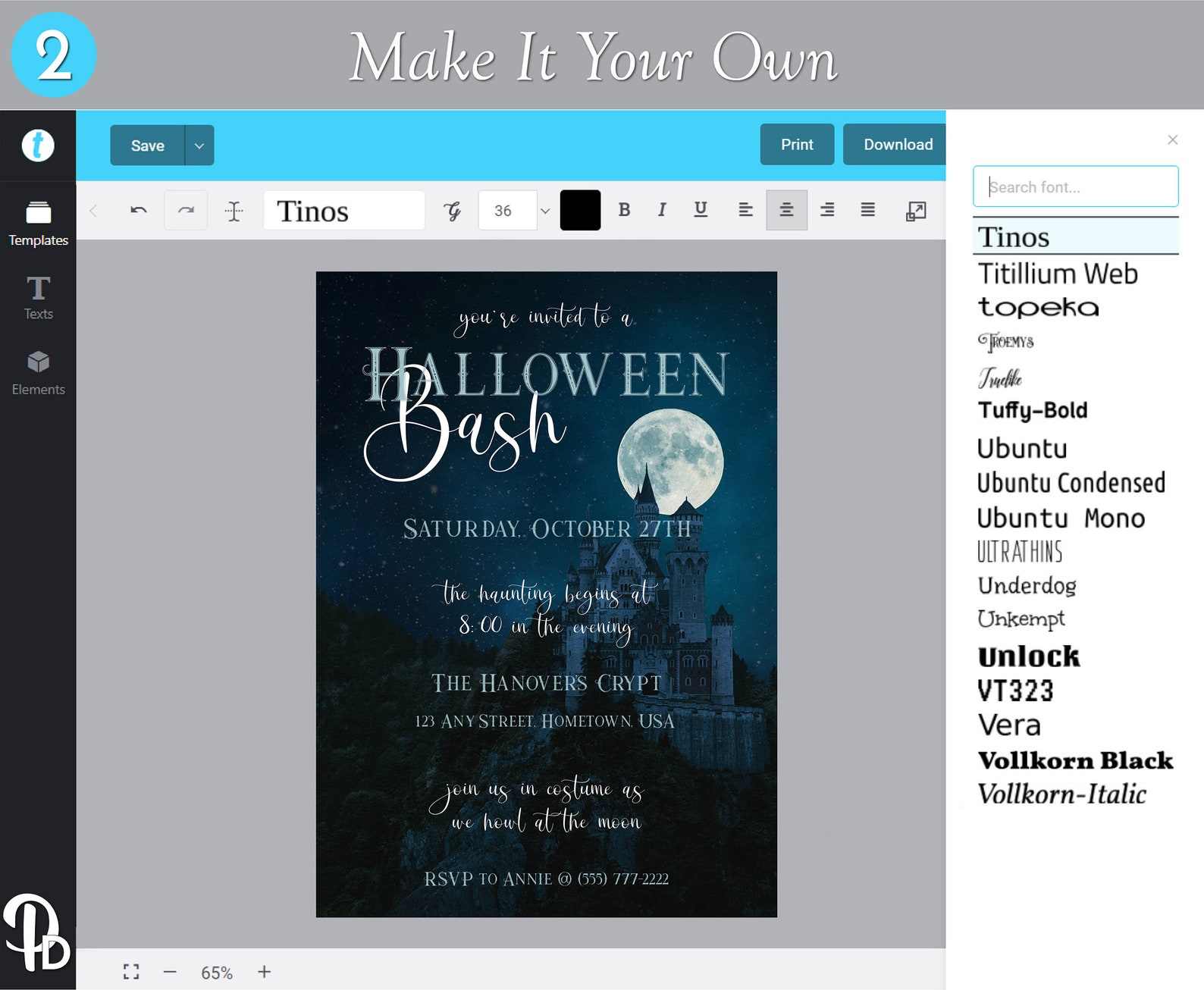The image size is (1204, 990).
Task: Select the HALLOWEEN heading on the invitation
Action: tap(546, 374)
